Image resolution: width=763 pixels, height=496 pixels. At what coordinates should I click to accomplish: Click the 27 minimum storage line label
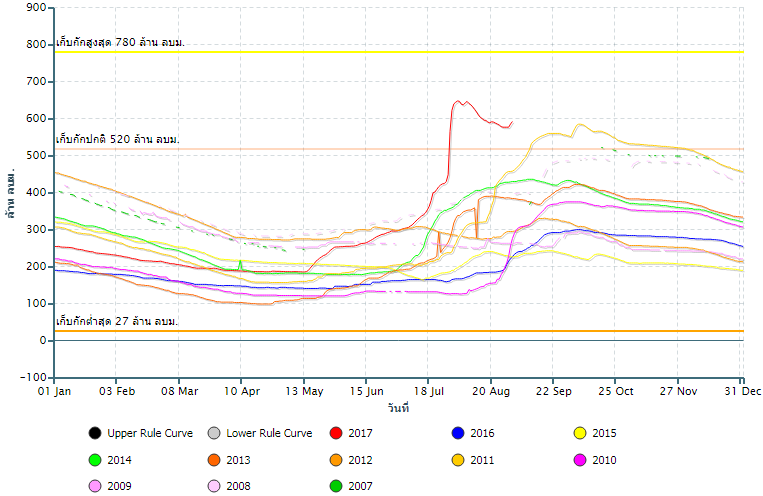tap(117, 321)
